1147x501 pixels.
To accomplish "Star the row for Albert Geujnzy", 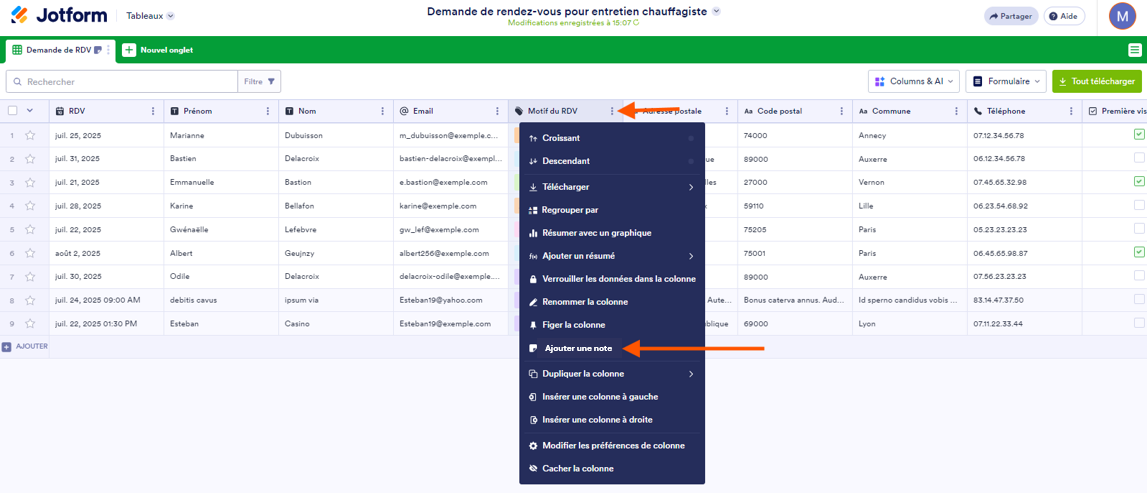I will coord(30,253).
